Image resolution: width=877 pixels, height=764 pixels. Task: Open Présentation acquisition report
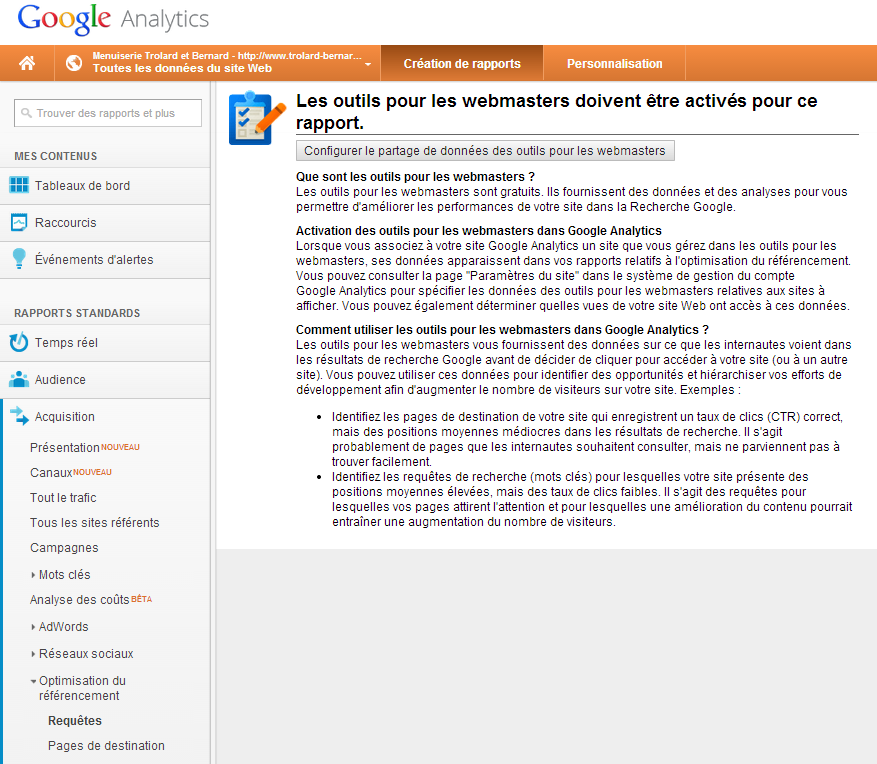64,447
